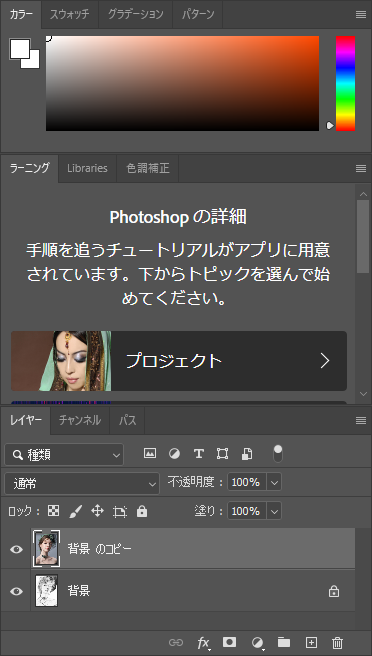Toggle the layer filtering on/off switch
372x656 pixels.
[278, 454]
